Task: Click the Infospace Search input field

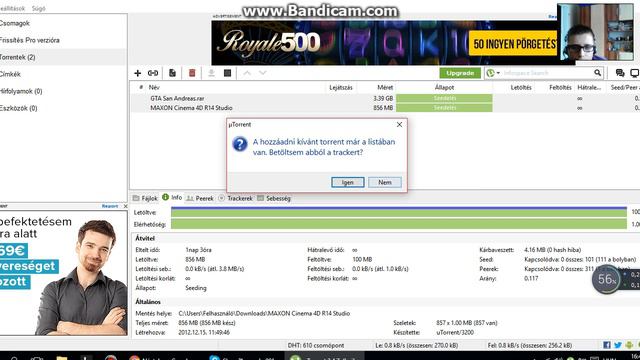Action: tap(547, 73)
